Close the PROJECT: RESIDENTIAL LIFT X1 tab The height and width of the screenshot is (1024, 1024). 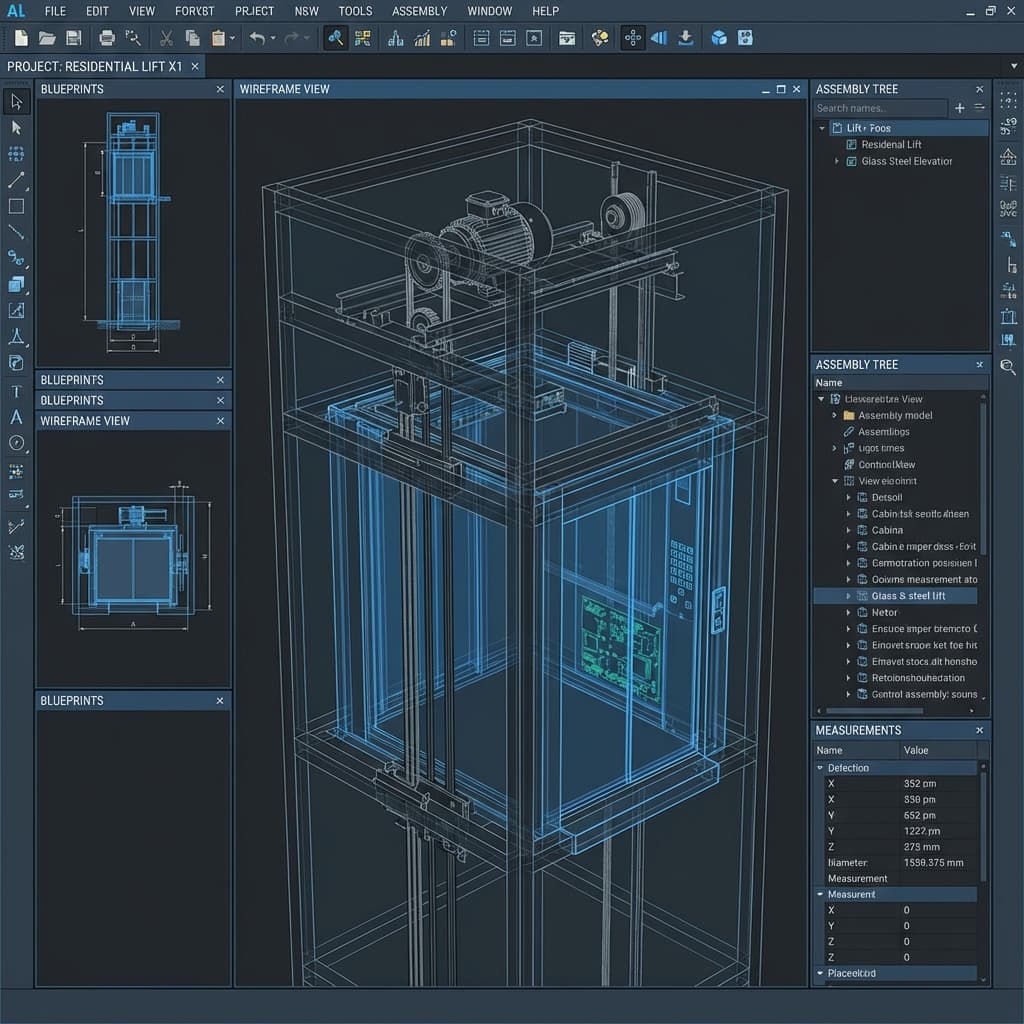[195, 66]
